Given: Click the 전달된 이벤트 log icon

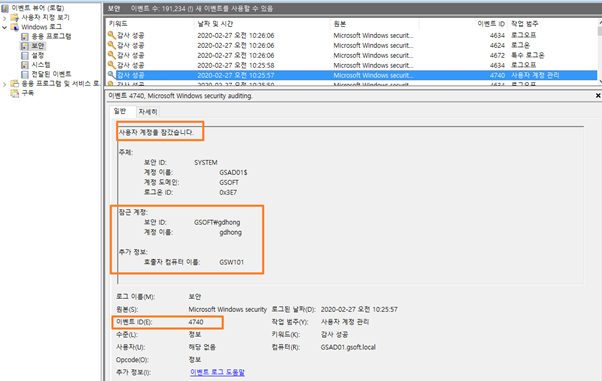Looking at the screenshot, I should [25, 74].
